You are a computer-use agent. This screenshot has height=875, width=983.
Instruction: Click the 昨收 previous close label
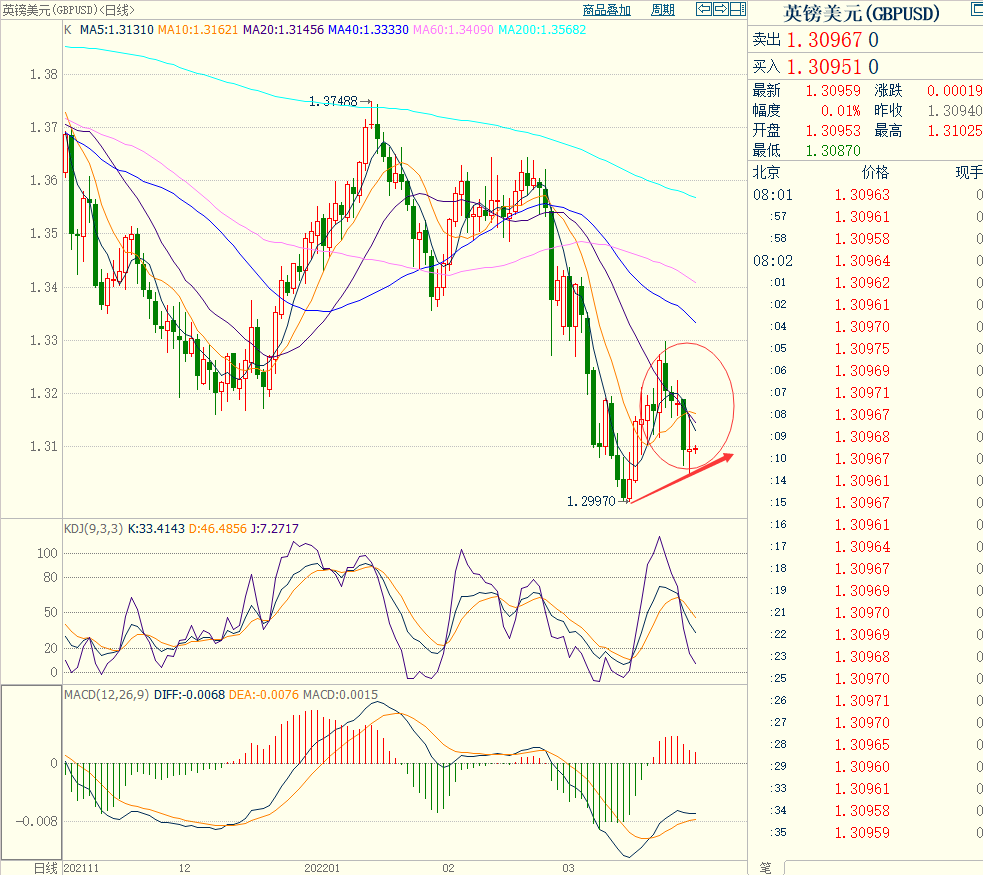(x=888, y=111)
